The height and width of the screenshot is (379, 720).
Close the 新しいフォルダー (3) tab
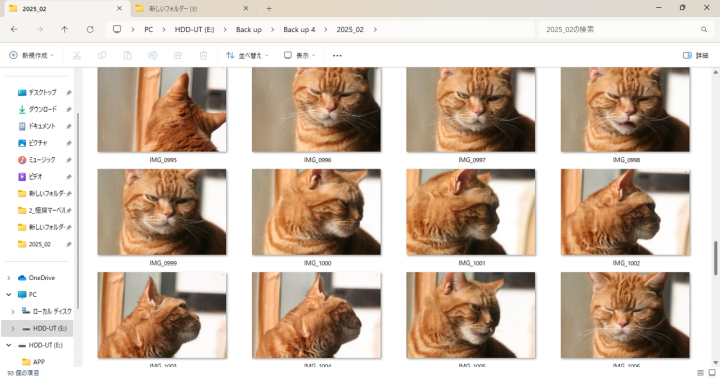click(x=246, y=8)
